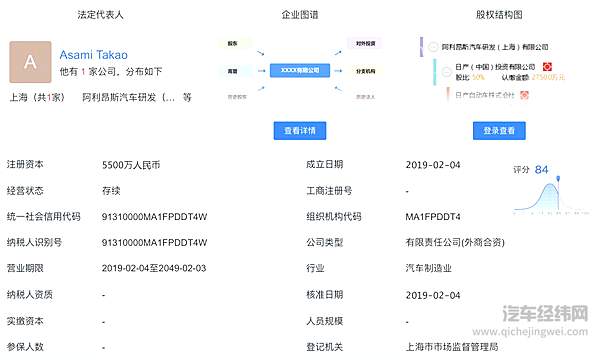Click the score marker on 评分 chart
The width and height of the screenshot is (600, 360).
point(558,179)
